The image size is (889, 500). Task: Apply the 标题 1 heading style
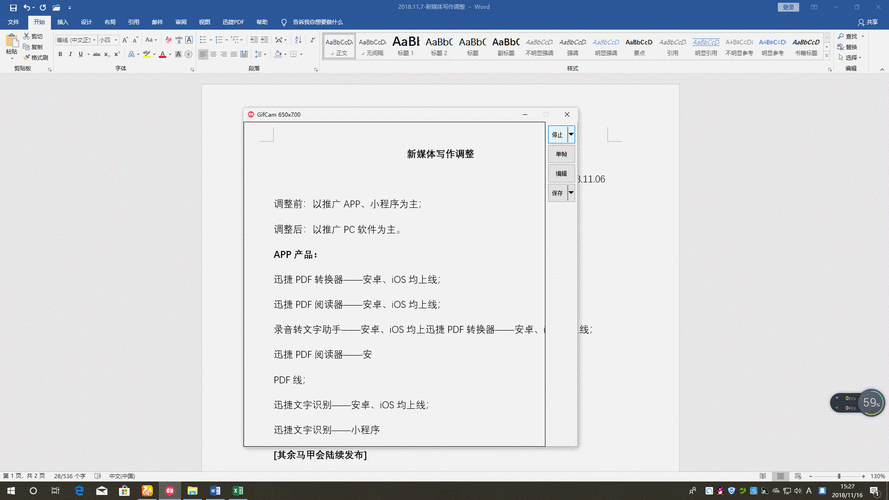coord(406,46)
